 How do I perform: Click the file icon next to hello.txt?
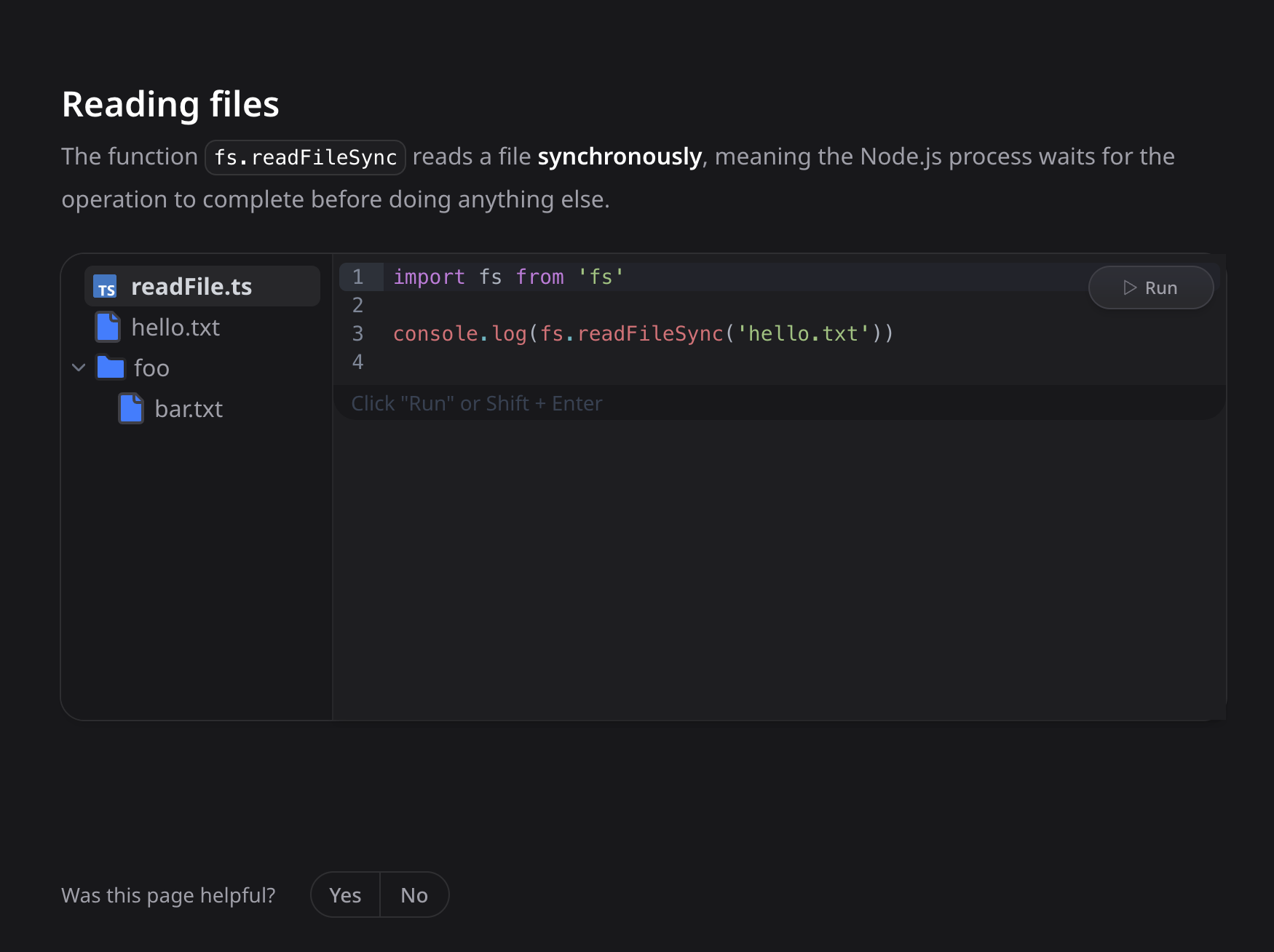[108, 327]
